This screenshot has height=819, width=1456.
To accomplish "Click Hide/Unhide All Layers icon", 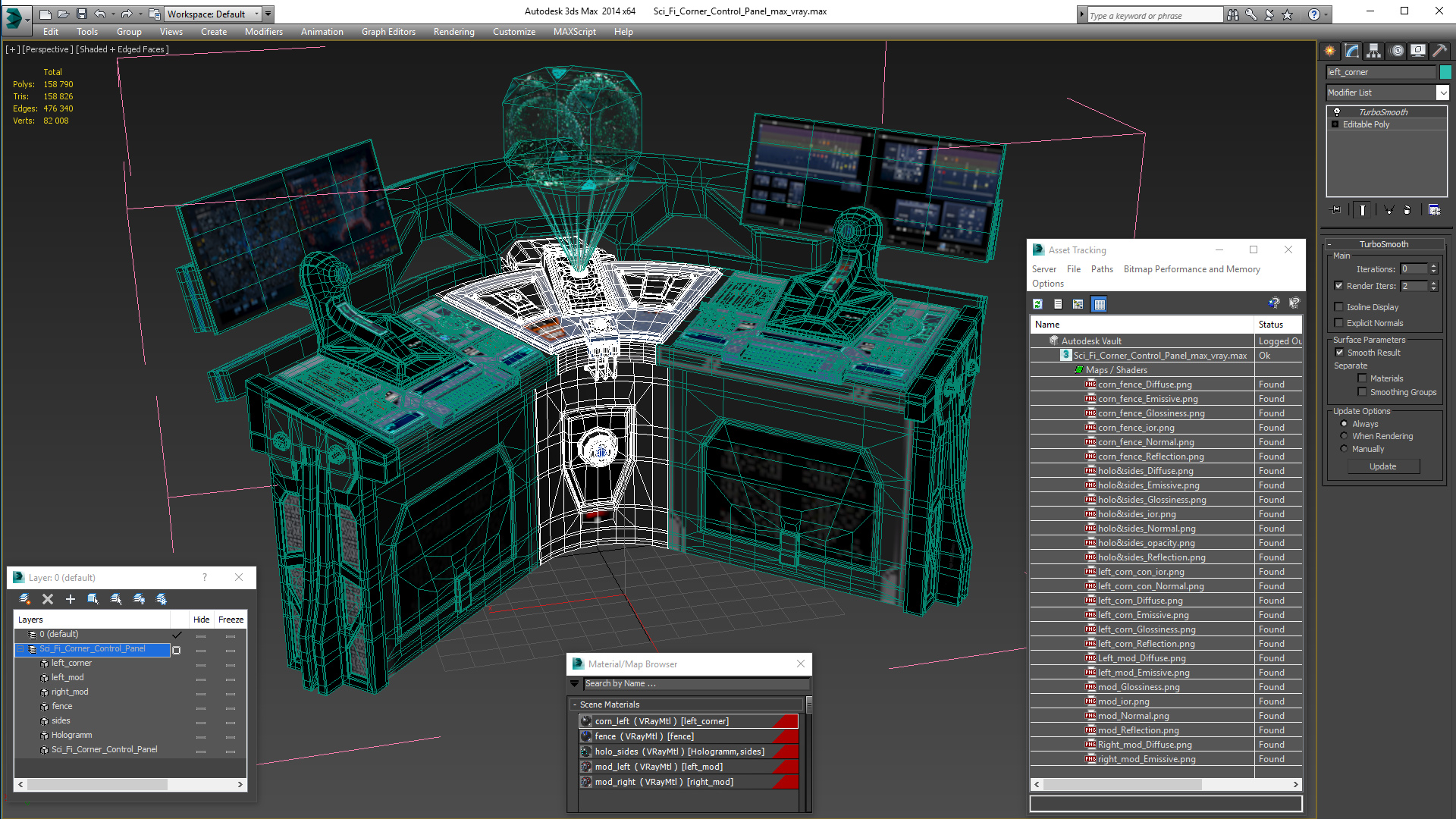I will pyautogui.click(x=139, y=599).
